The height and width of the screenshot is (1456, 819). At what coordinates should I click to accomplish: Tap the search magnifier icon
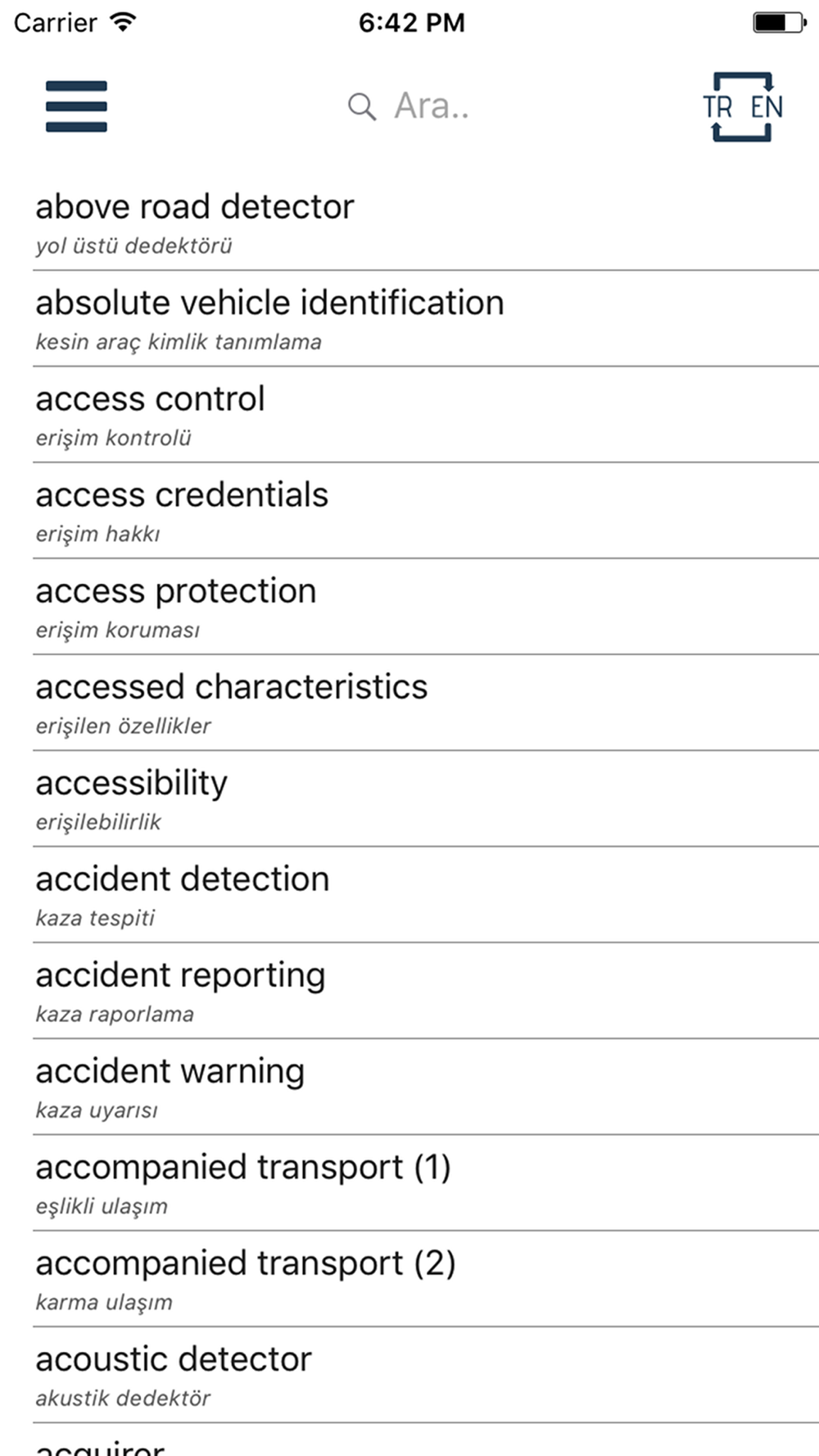coord(361,106)
